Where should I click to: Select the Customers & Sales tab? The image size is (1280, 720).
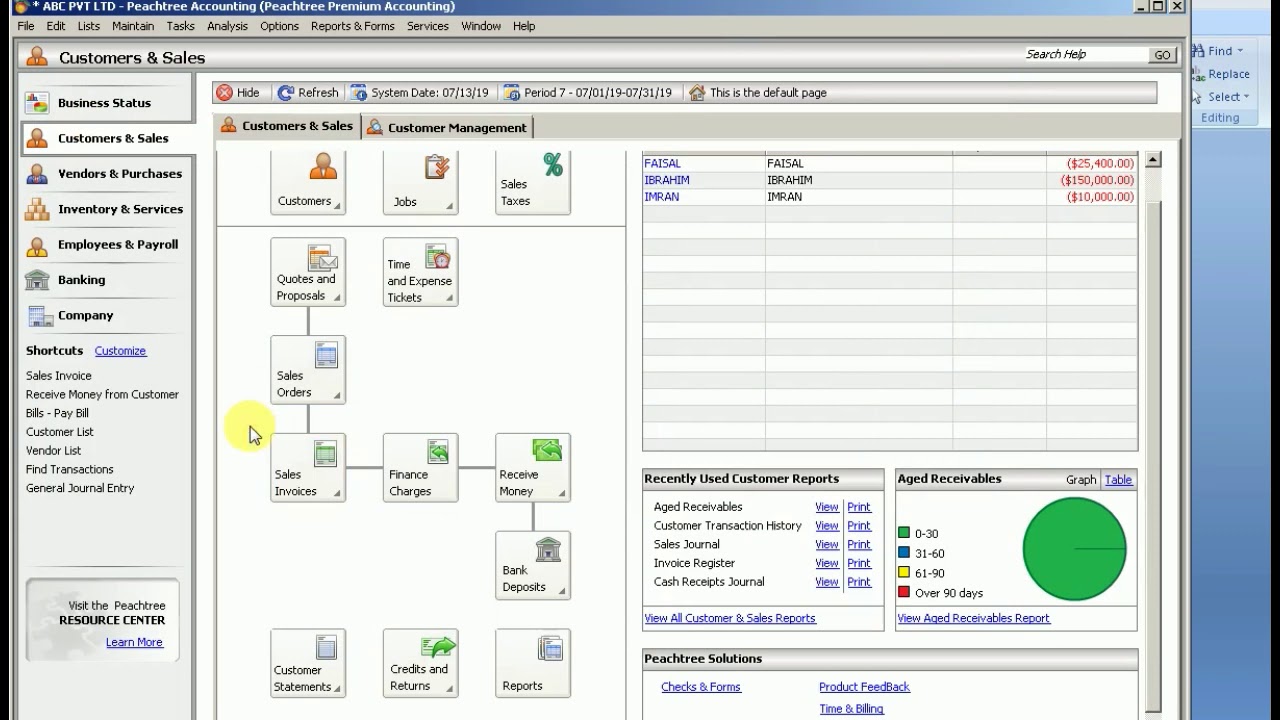point(287,126)
